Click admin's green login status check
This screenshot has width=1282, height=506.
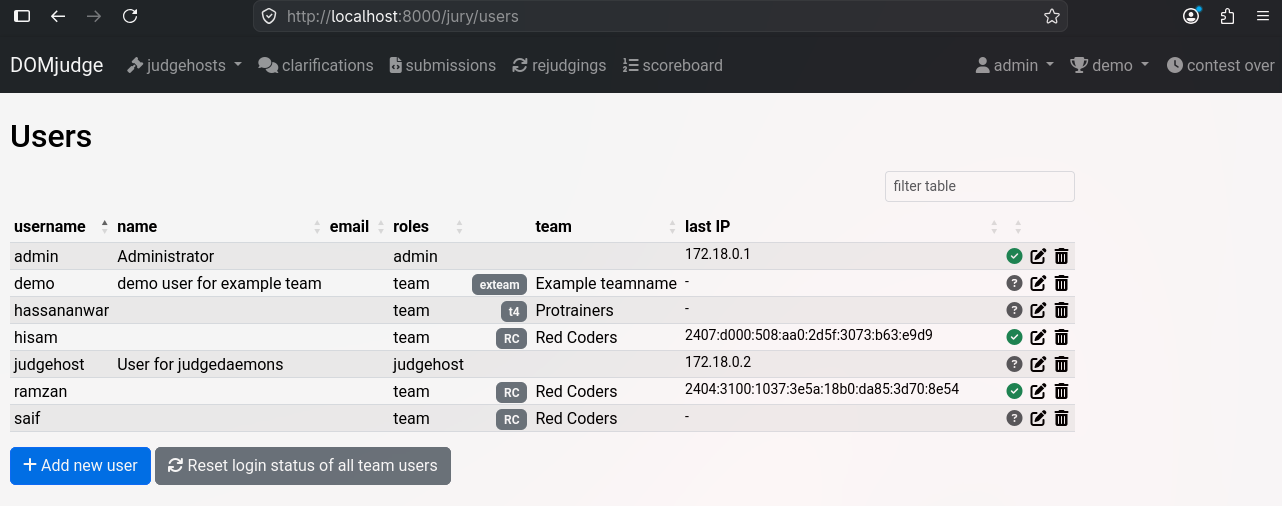coord(1014,256)
